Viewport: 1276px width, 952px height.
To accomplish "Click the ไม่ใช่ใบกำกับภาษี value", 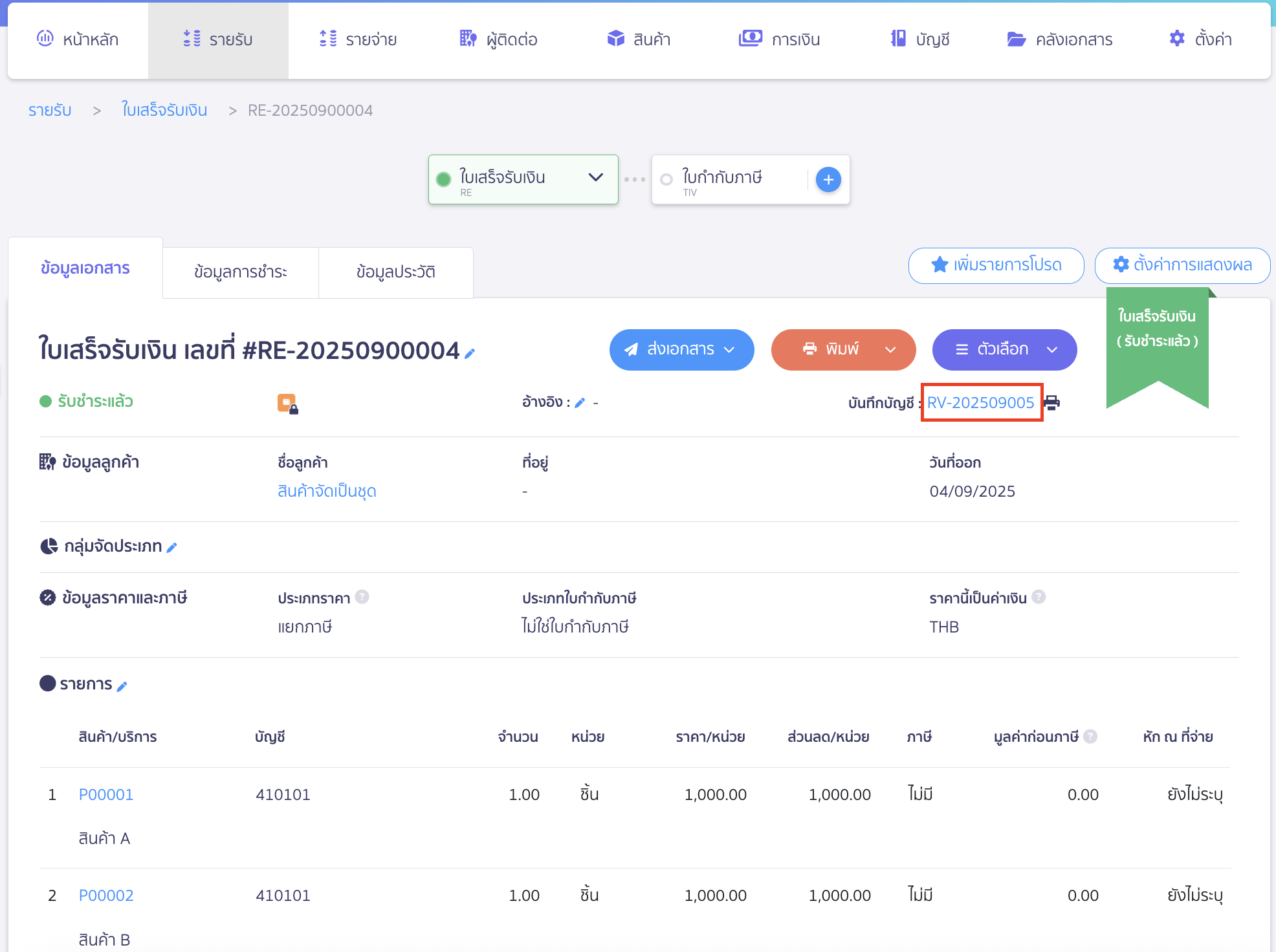I will pyautogui.click(x=575, y=627).
